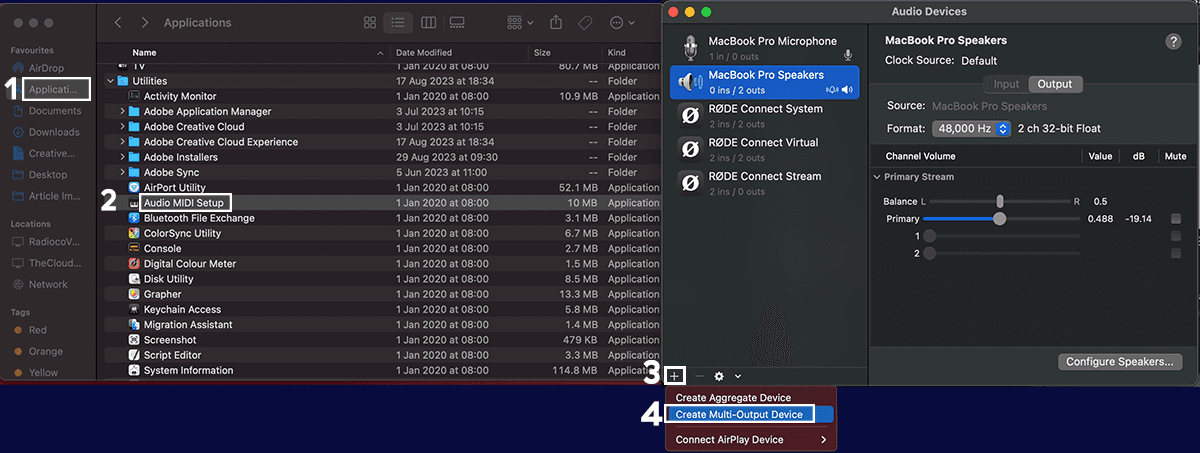Screen dimensions: 1200x453
Task: Switch Finder to icon grid view
Action: [x=370, y=22]
